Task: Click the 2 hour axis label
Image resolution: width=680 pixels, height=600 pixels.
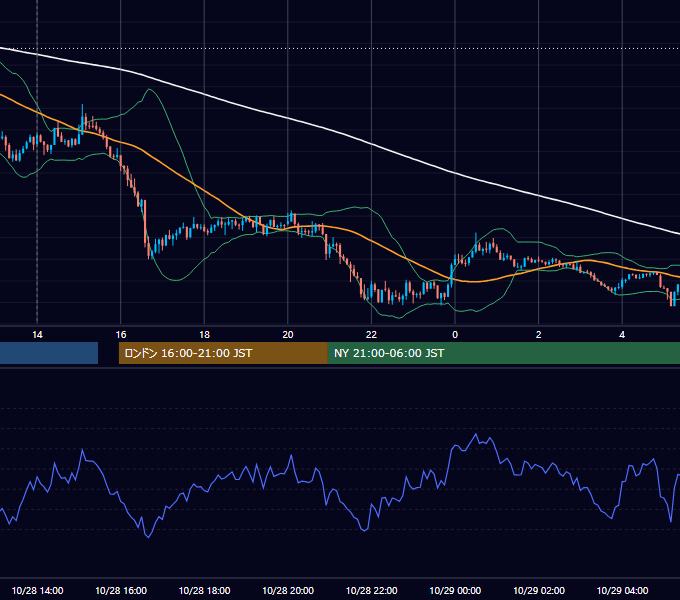Action: [539, 335]
